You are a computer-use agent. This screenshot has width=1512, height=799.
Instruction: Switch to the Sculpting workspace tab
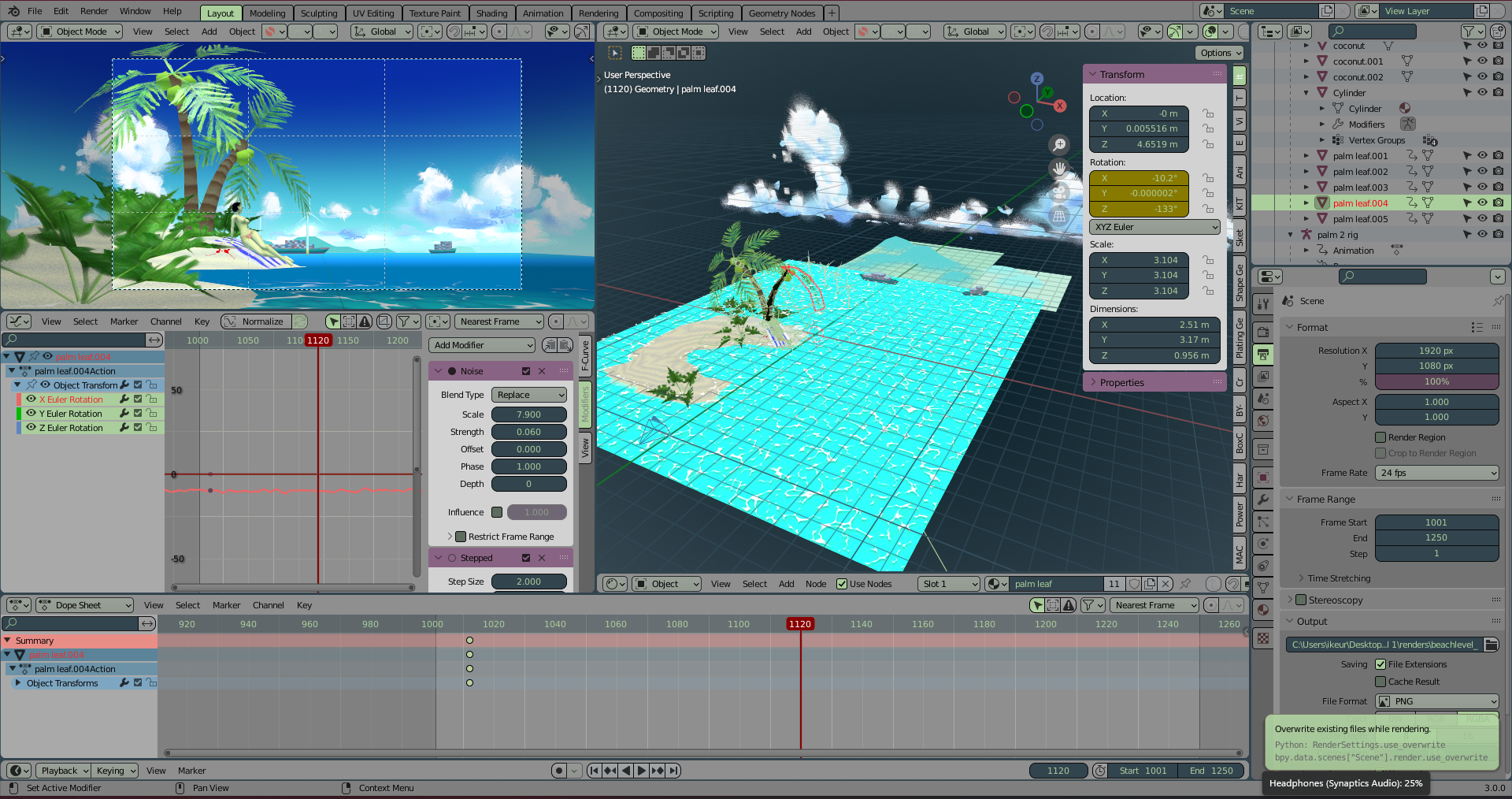coord(318,13)
